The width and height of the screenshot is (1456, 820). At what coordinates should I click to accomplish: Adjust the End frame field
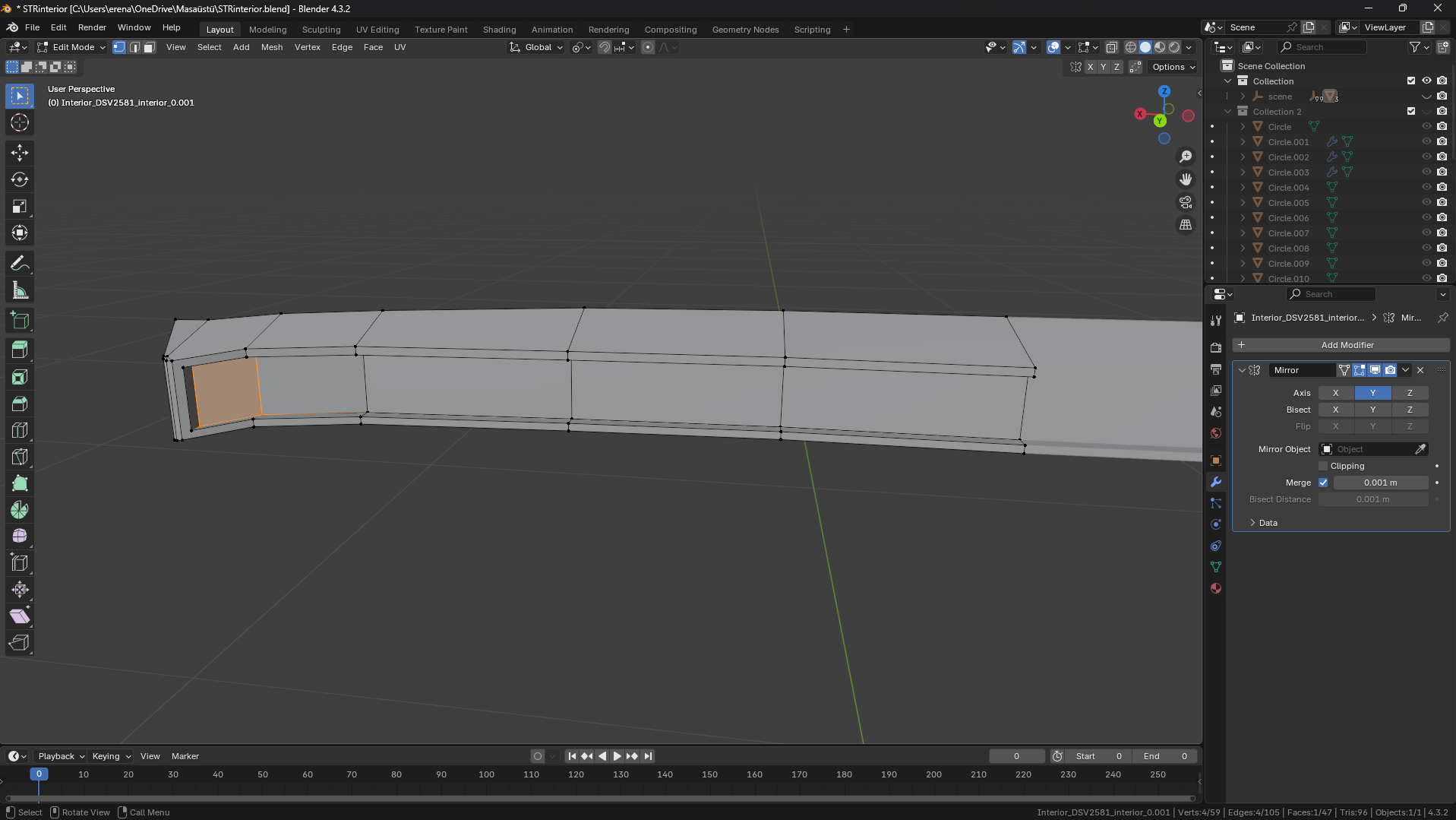[1164, 756]
